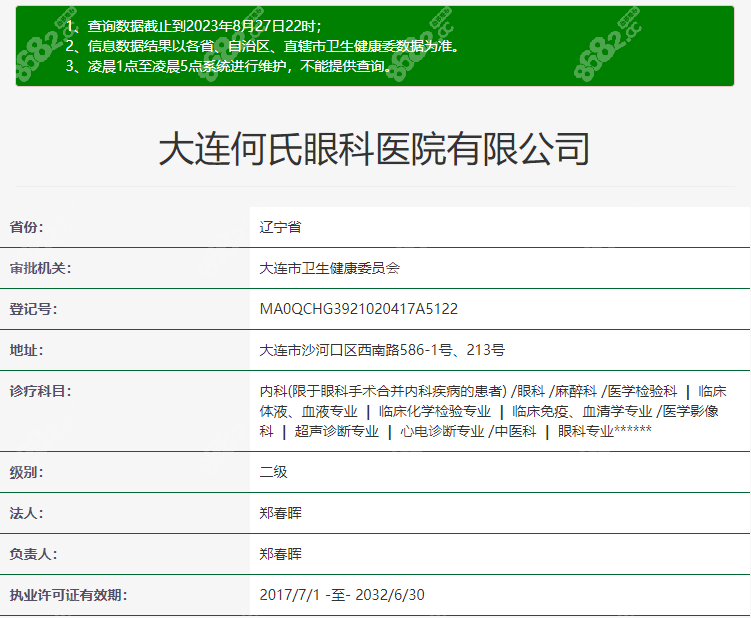Click the title 大连何氏眼科医院有限公司
The height and width of the screenshot is (618, 751).
374,149
